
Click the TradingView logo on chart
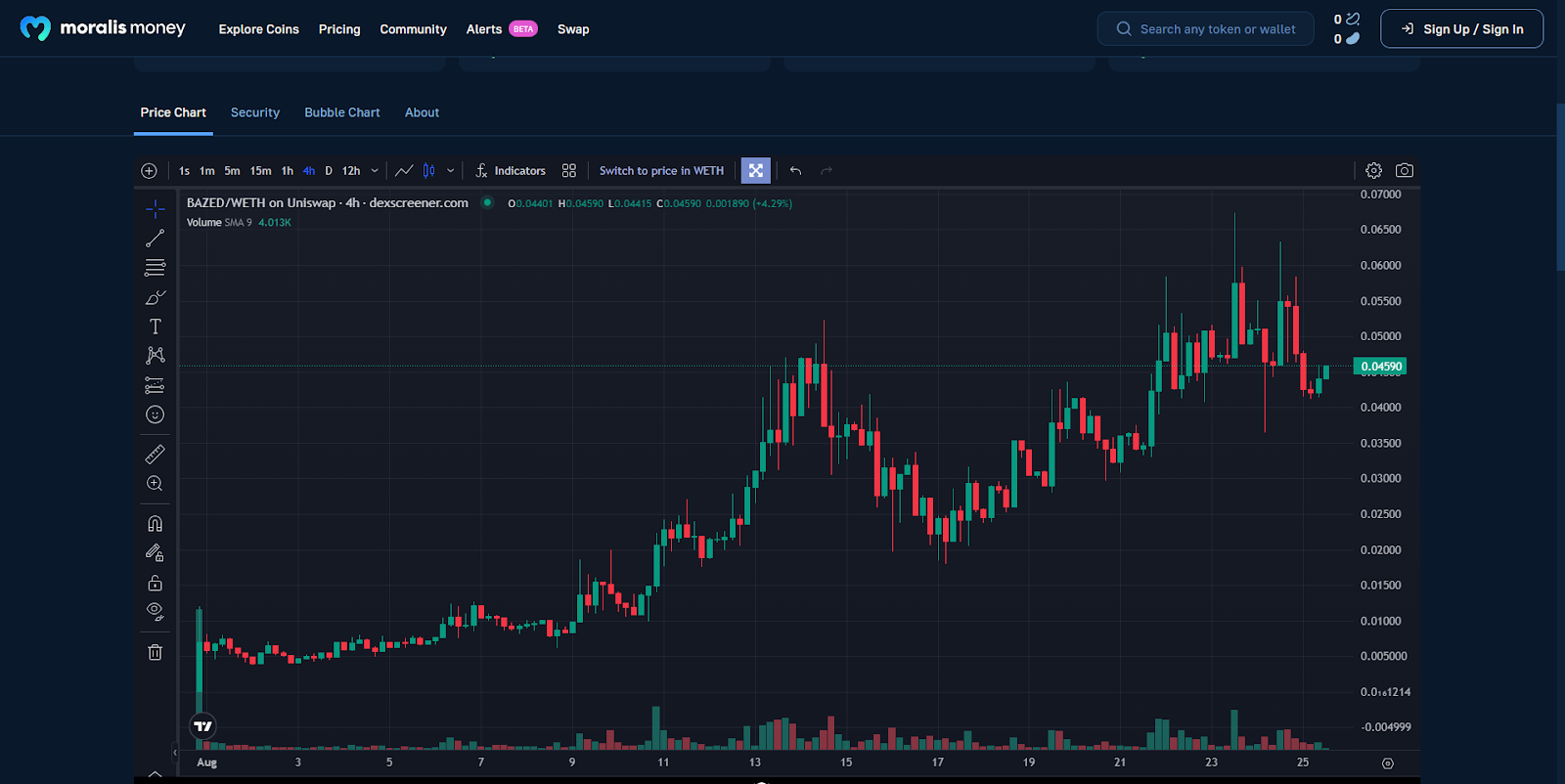(x=202, y=726)
